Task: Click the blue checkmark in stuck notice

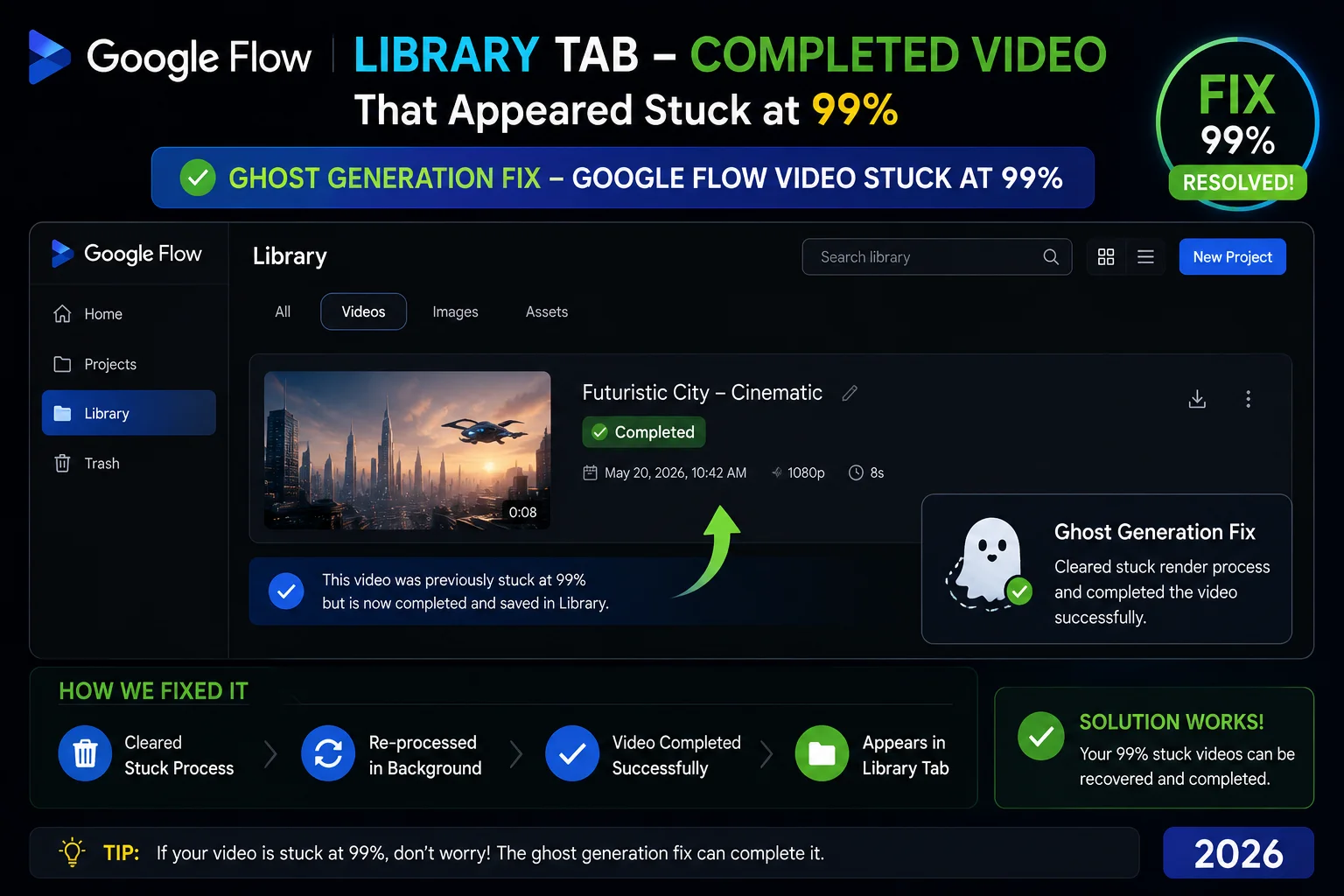Action: point(285,591)
